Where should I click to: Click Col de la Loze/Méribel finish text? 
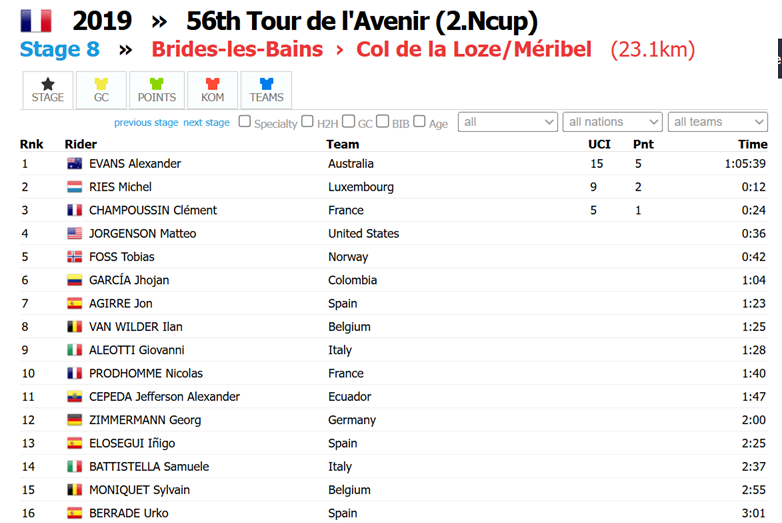(x=474, y=49)
